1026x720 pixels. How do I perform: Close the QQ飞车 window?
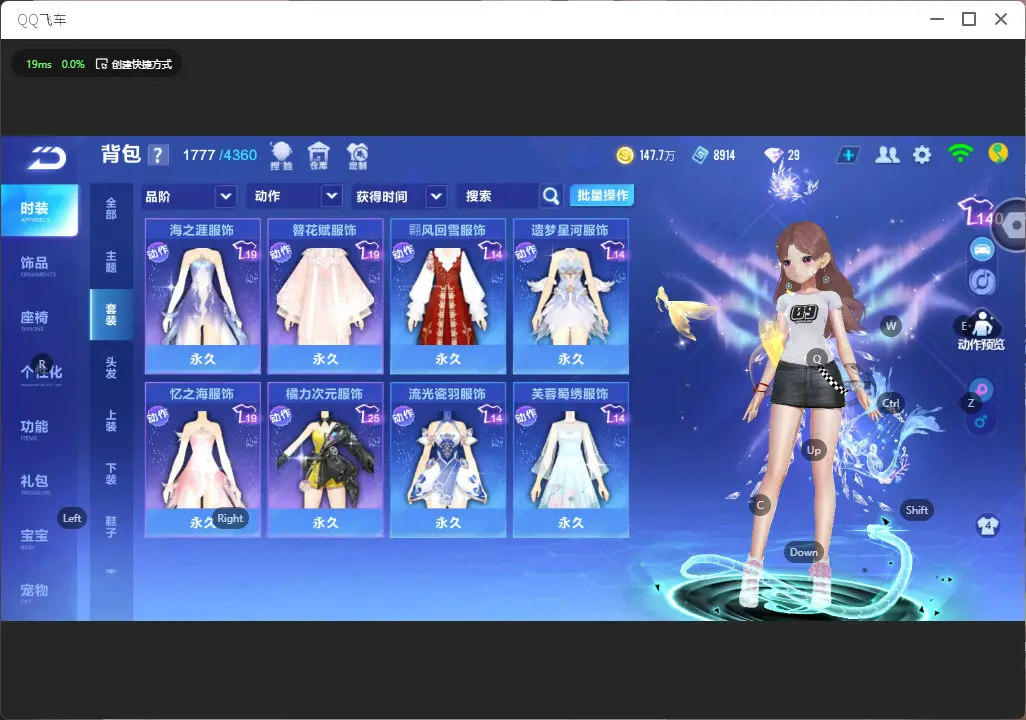click(x=1001, y=20)
